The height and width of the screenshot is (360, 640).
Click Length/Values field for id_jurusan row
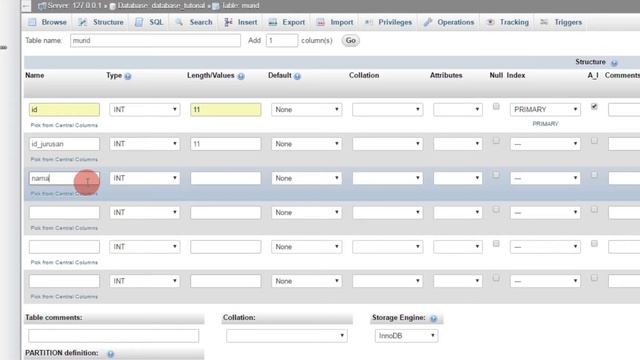[x=226, y=144]
